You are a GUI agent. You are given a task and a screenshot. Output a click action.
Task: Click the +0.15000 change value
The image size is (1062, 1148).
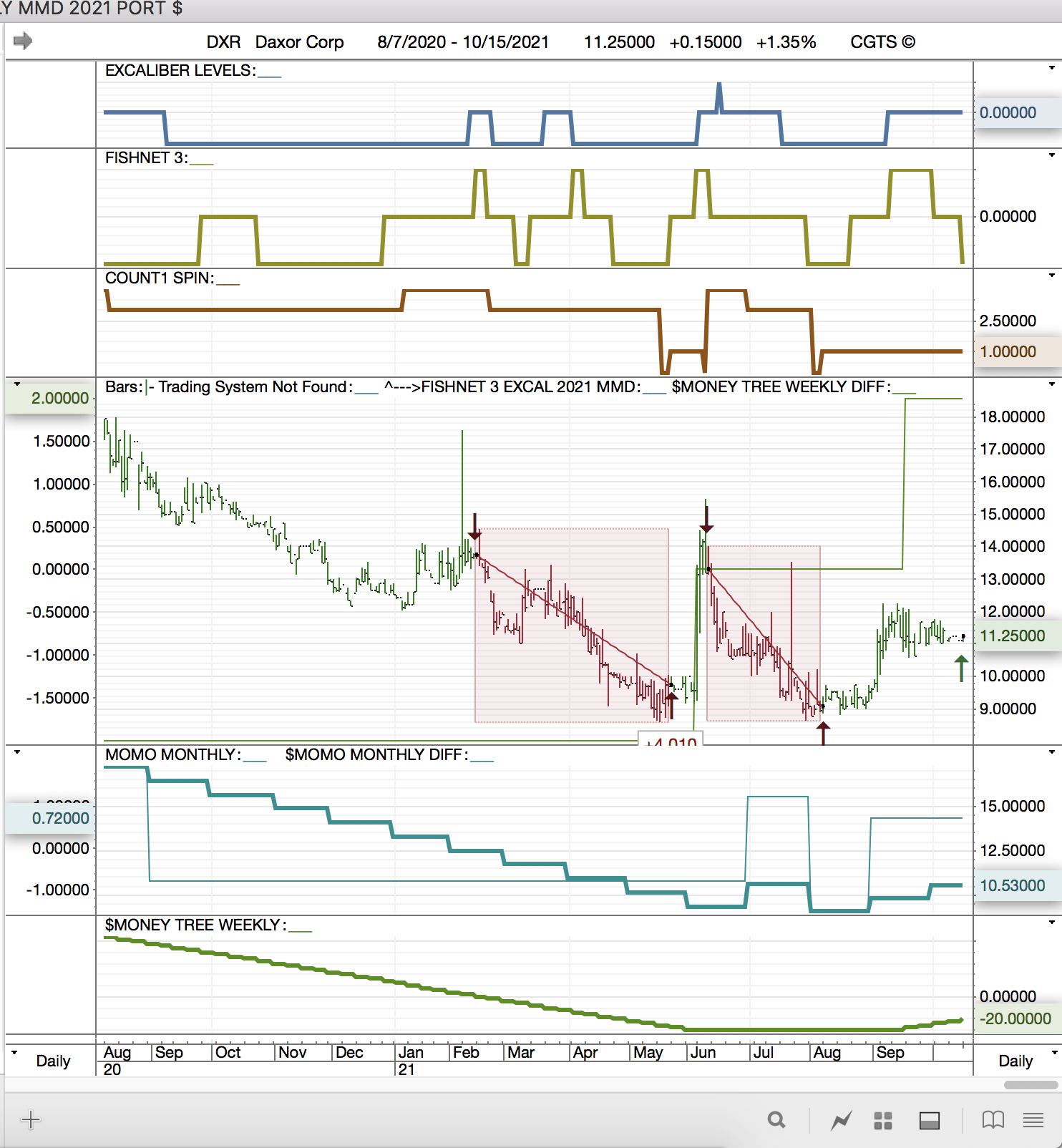[x=706, y=42]
